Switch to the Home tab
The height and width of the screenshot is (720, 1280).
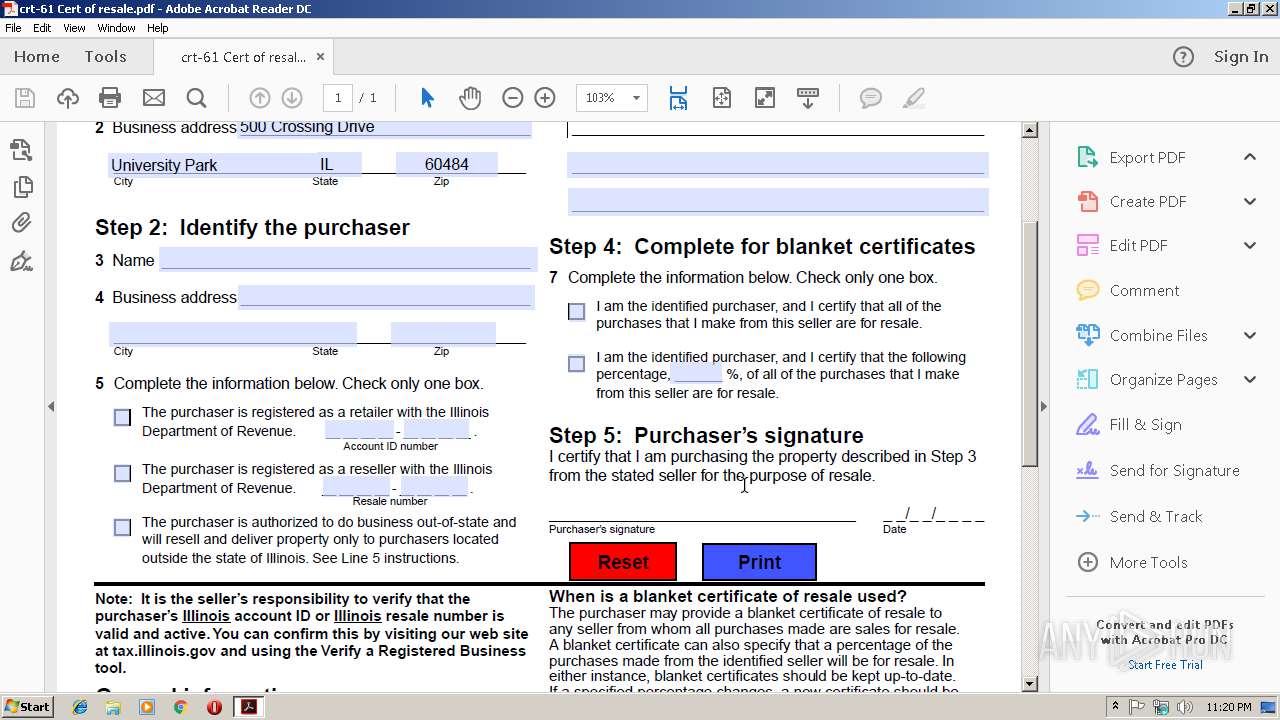tap(37, 57)
